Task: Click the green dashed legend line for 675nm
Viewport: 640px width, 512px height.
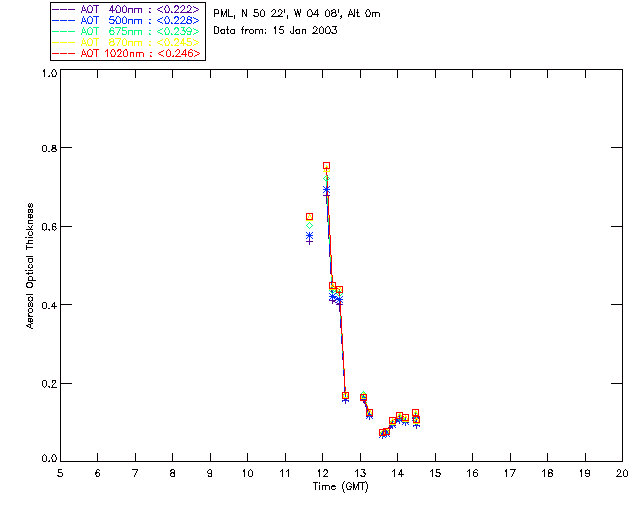Action: pyautogui.click(x=64, y=31)
